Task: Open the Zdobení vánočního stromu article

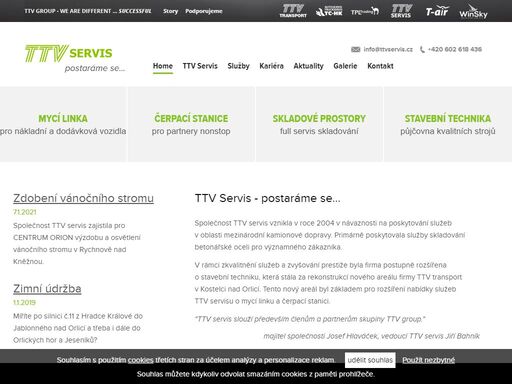Action: coord(83,198)
